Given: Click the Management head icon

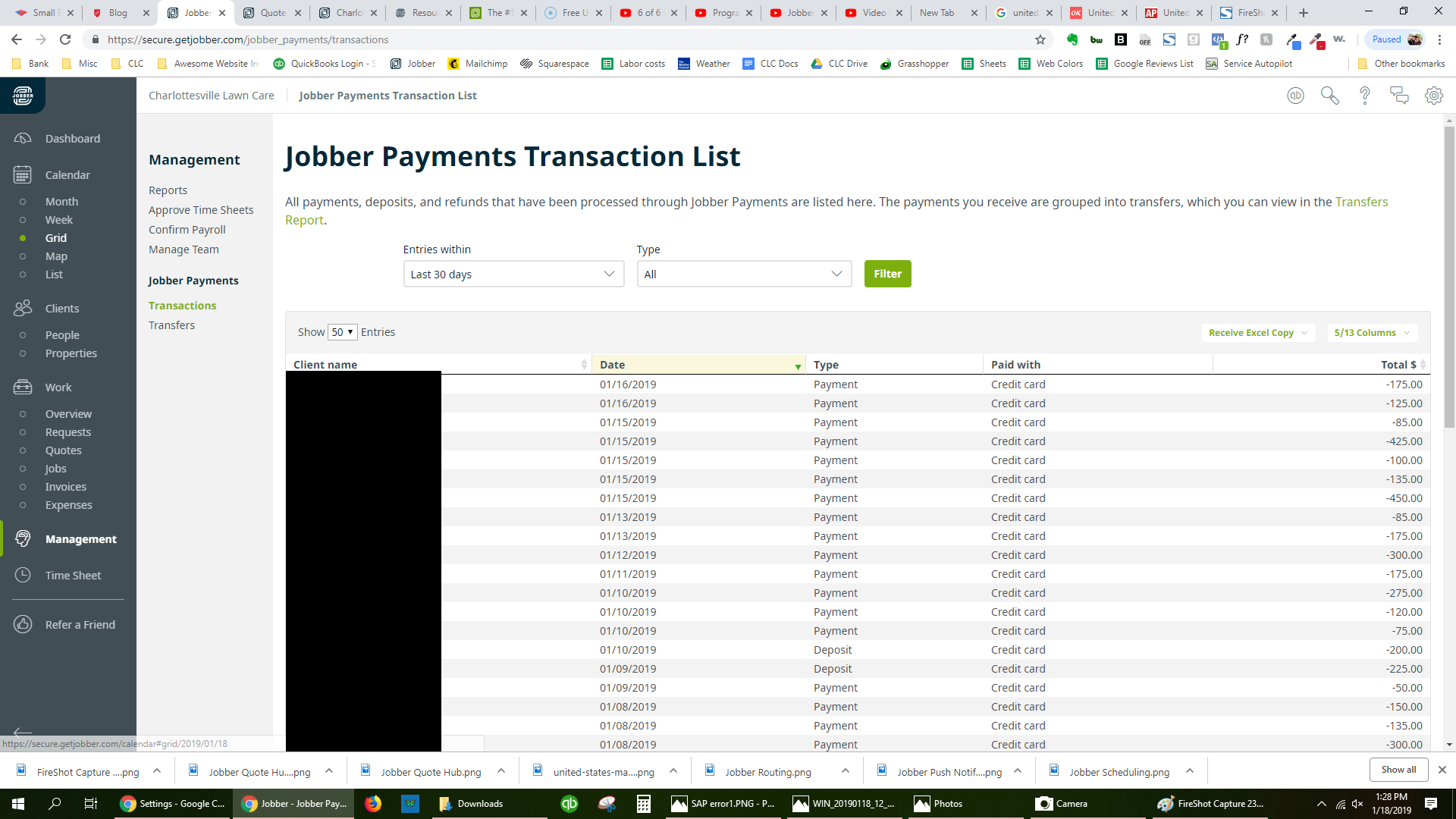Looking at the screenshot, I should pos(23,539).
